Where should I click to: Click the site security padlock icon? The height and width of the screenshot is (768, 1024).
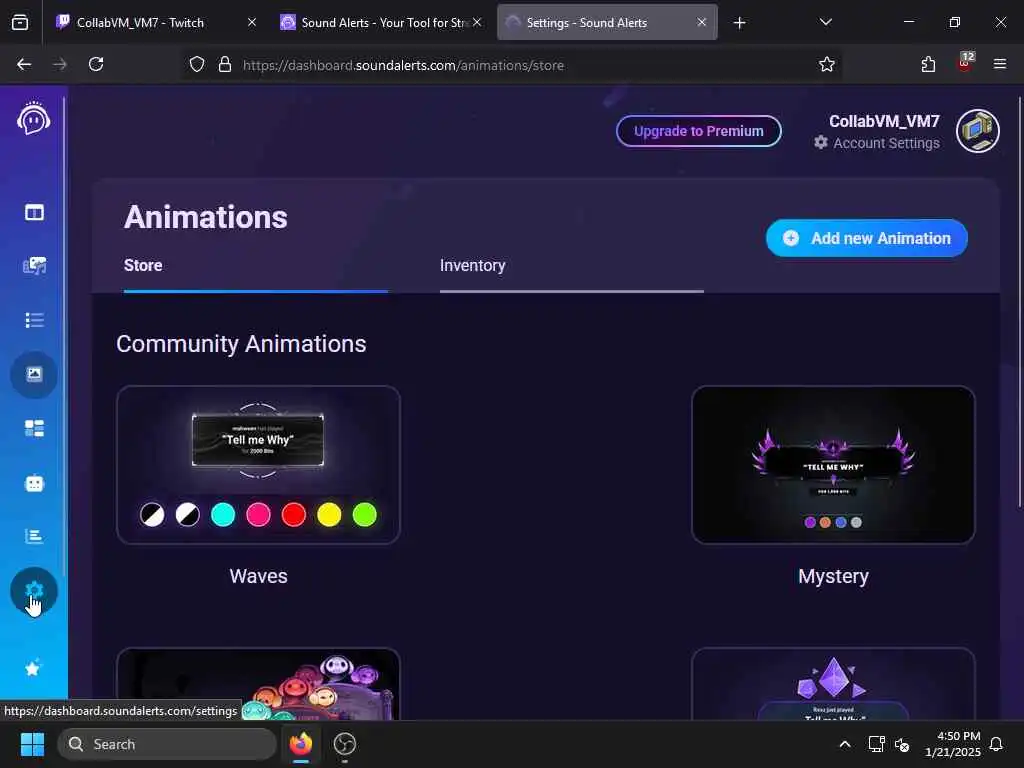coord(225,64)
